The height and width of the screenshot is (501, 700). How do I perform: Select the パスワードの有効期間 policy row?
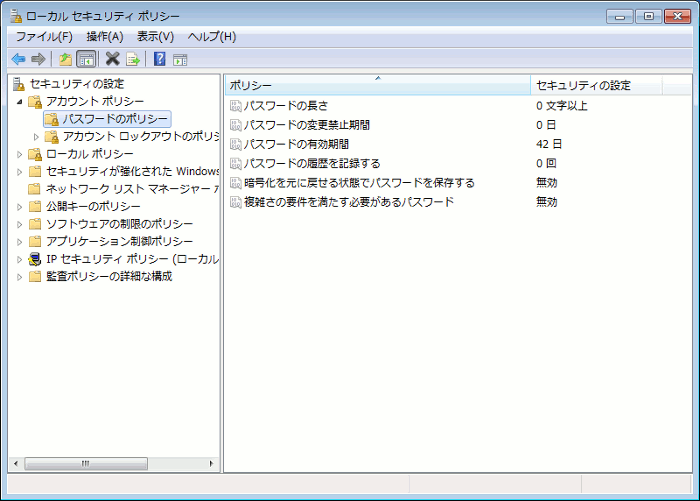pos(296,144)
